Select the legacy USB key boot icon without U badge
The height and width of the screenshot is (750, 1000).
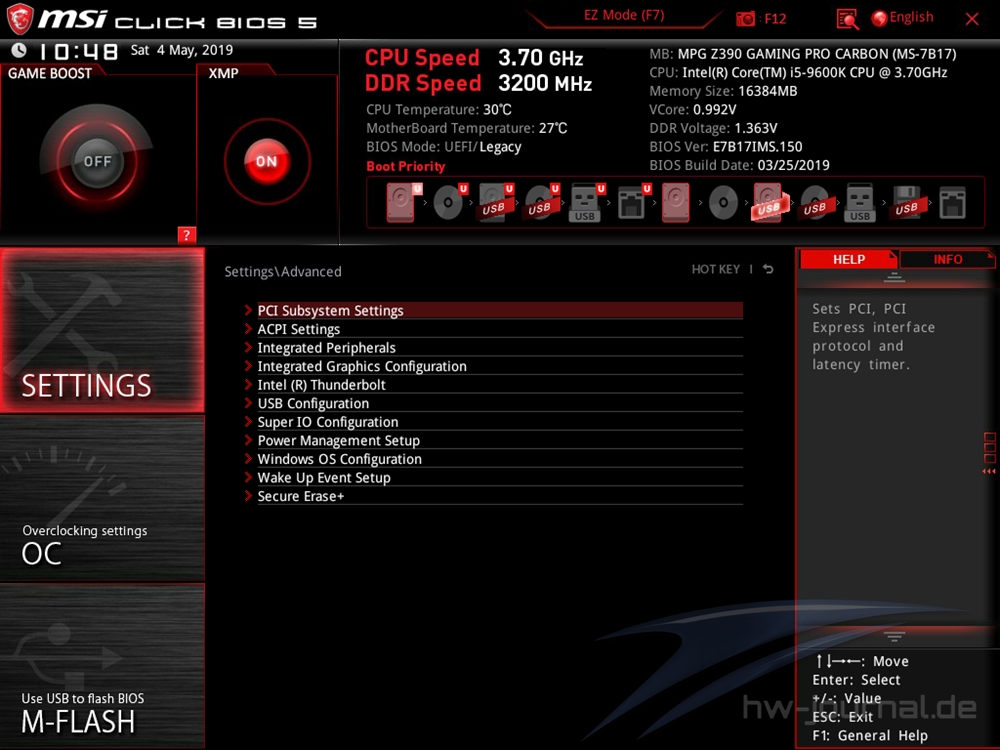(860, 202)
